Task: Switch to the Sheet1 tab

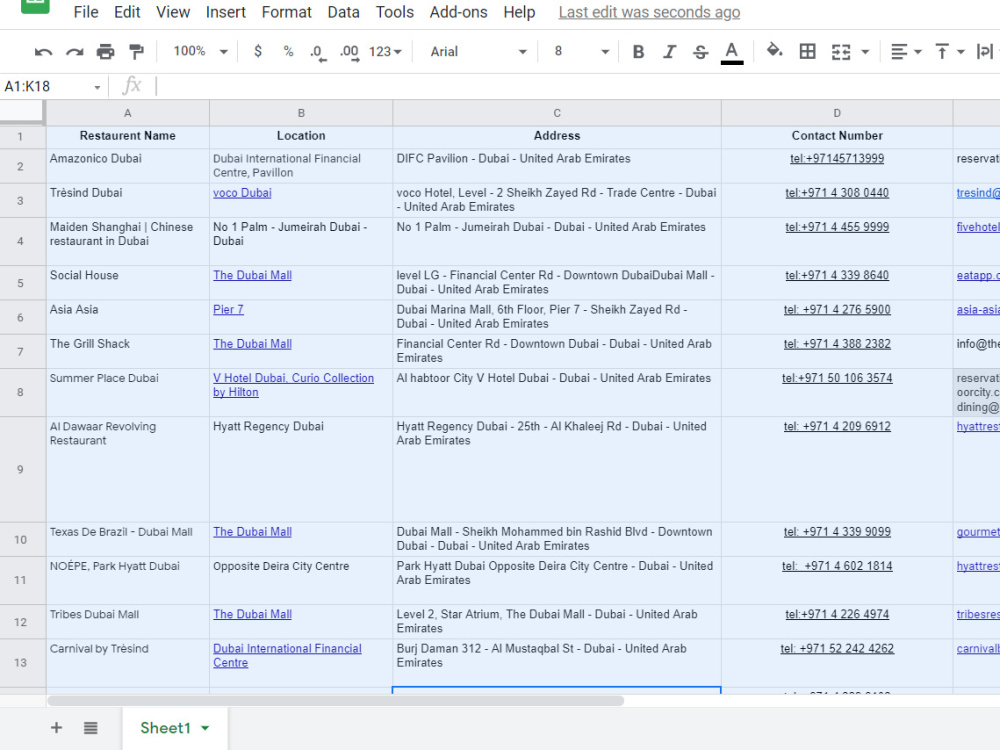Action: coord(174,728)
